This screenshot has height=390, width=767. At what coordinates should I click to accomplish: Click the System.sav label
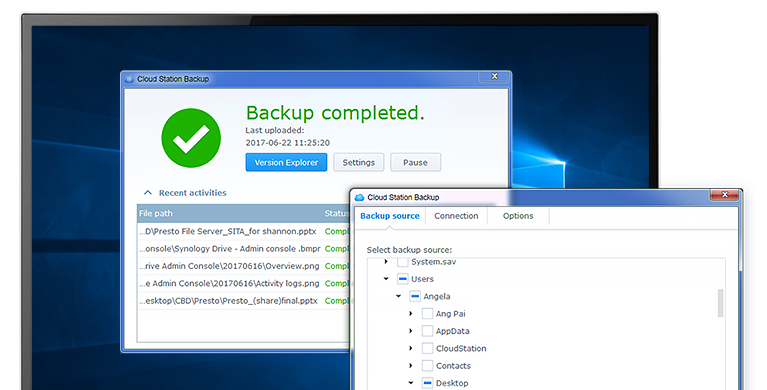tap(433, 262)
